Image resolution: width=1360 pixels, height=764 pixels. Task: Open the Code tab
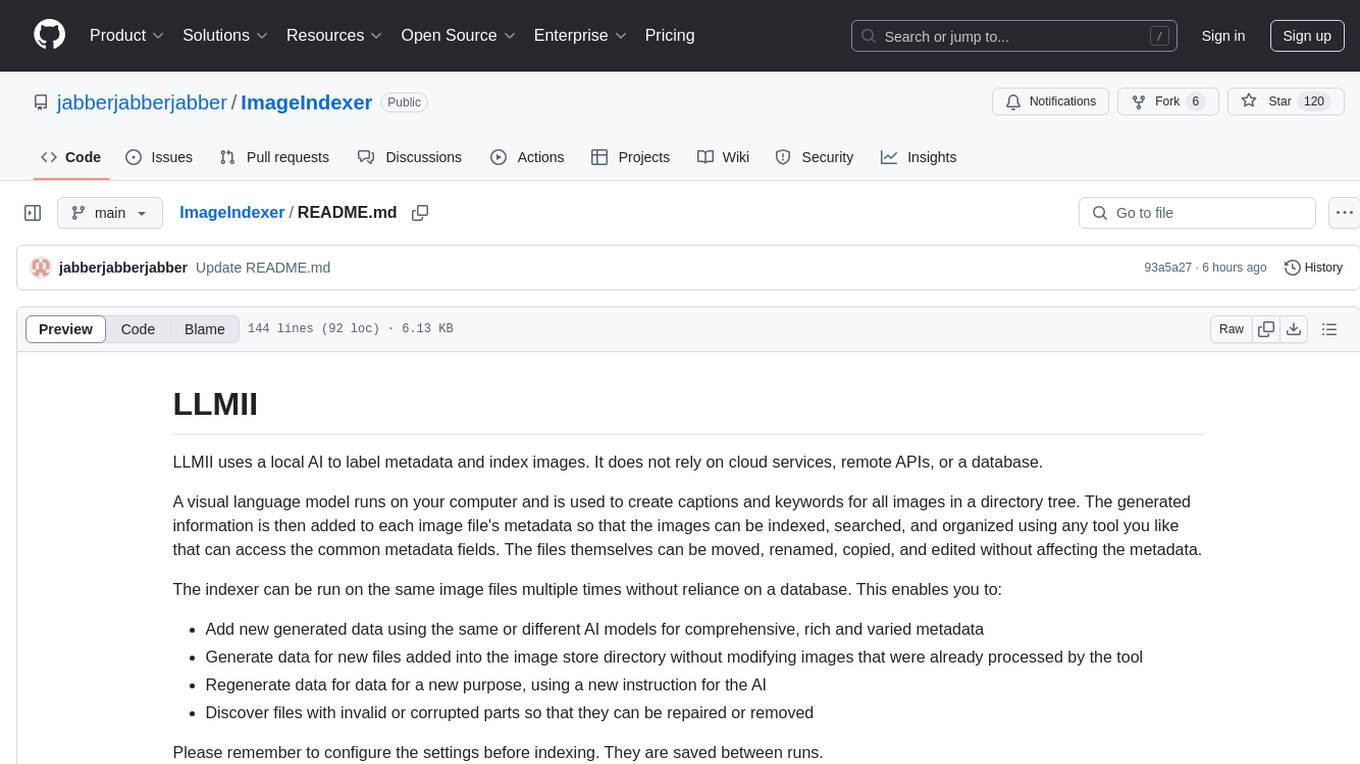71,157
